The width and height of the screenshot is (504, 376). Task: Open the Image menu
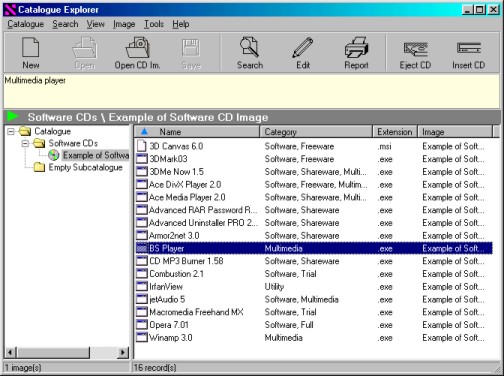124,24
